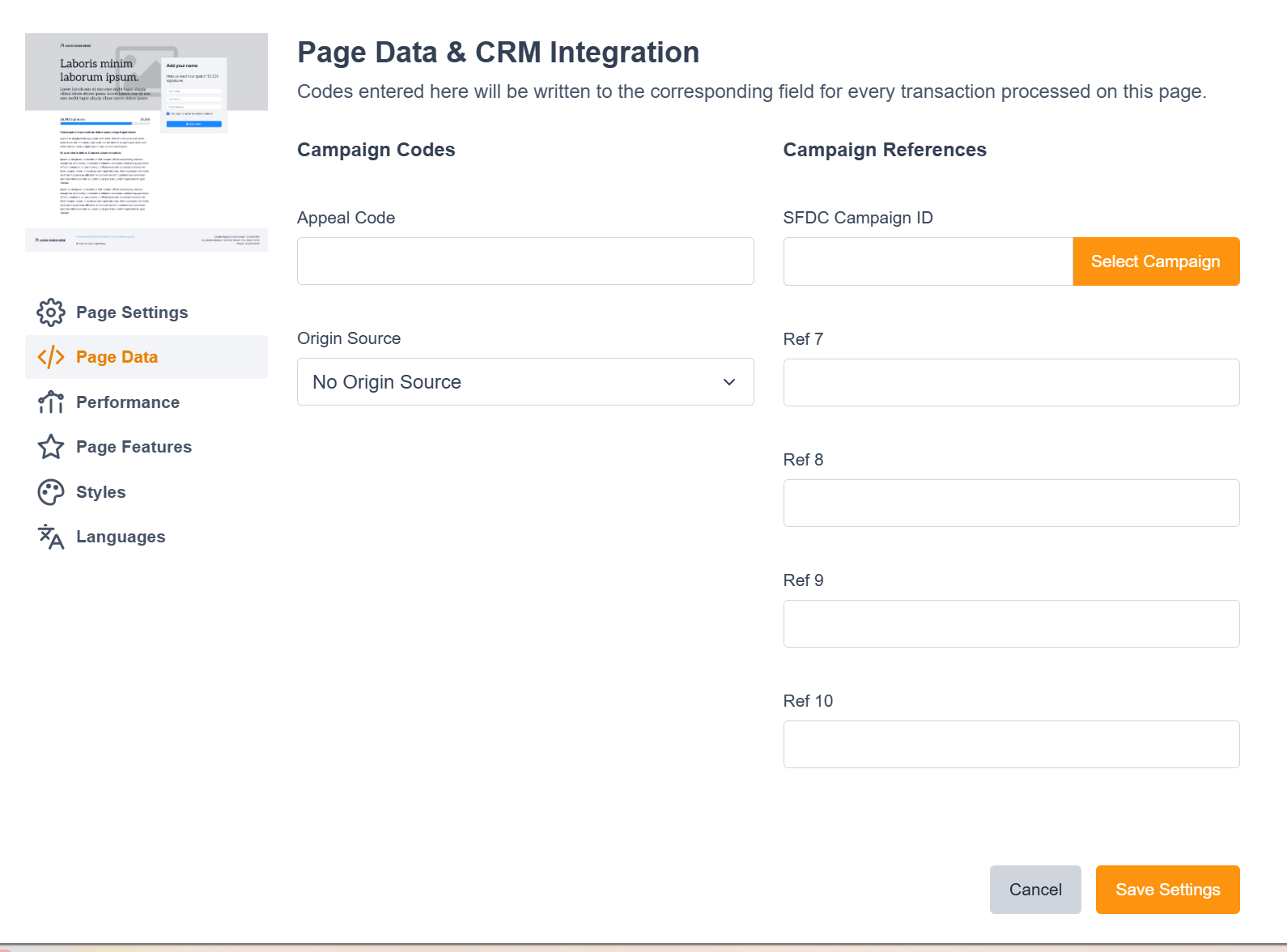Click the Page Data code brackets icon

tap(51, 357)
